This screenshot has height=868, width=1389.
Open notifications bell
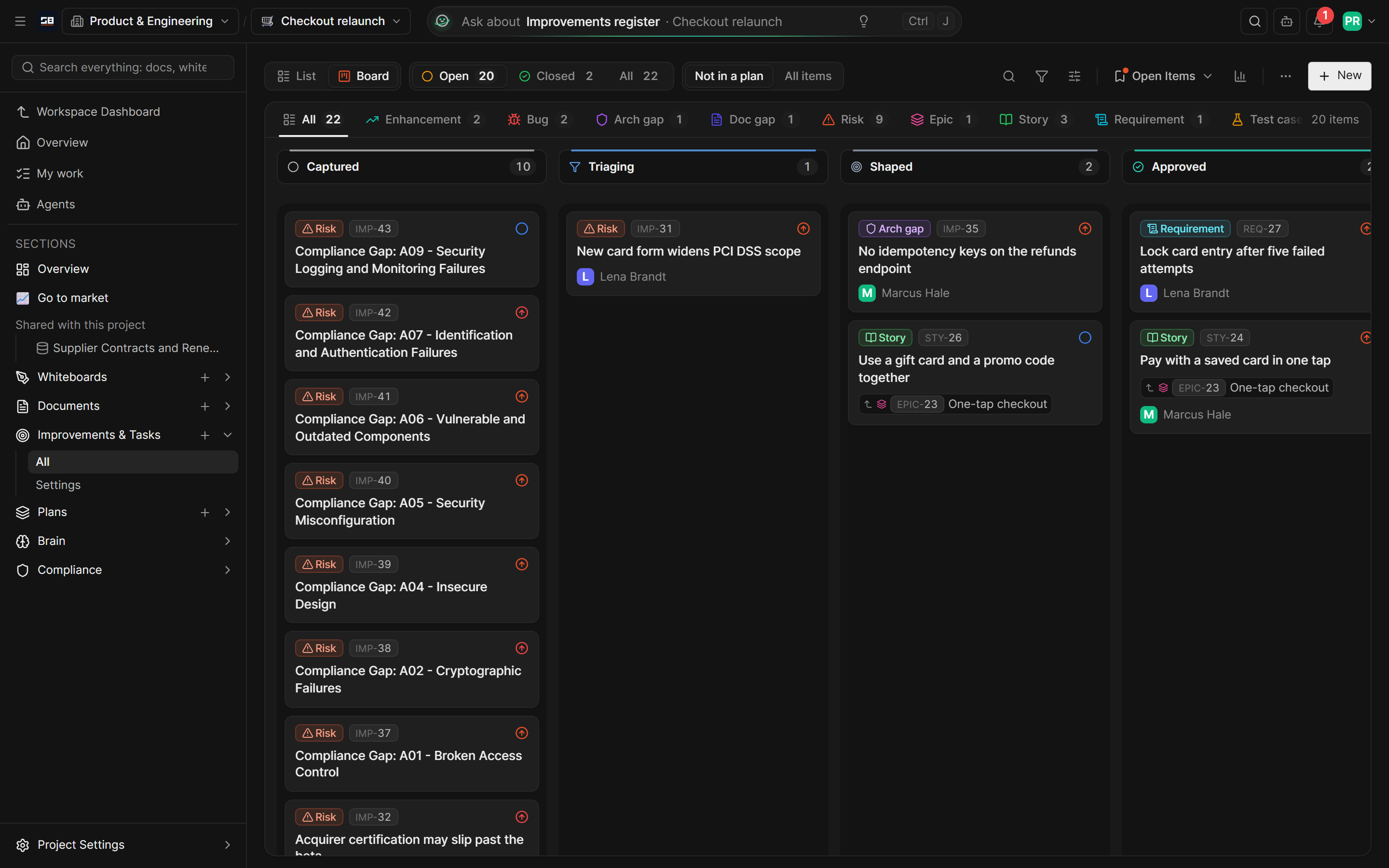coord(1319,21)
